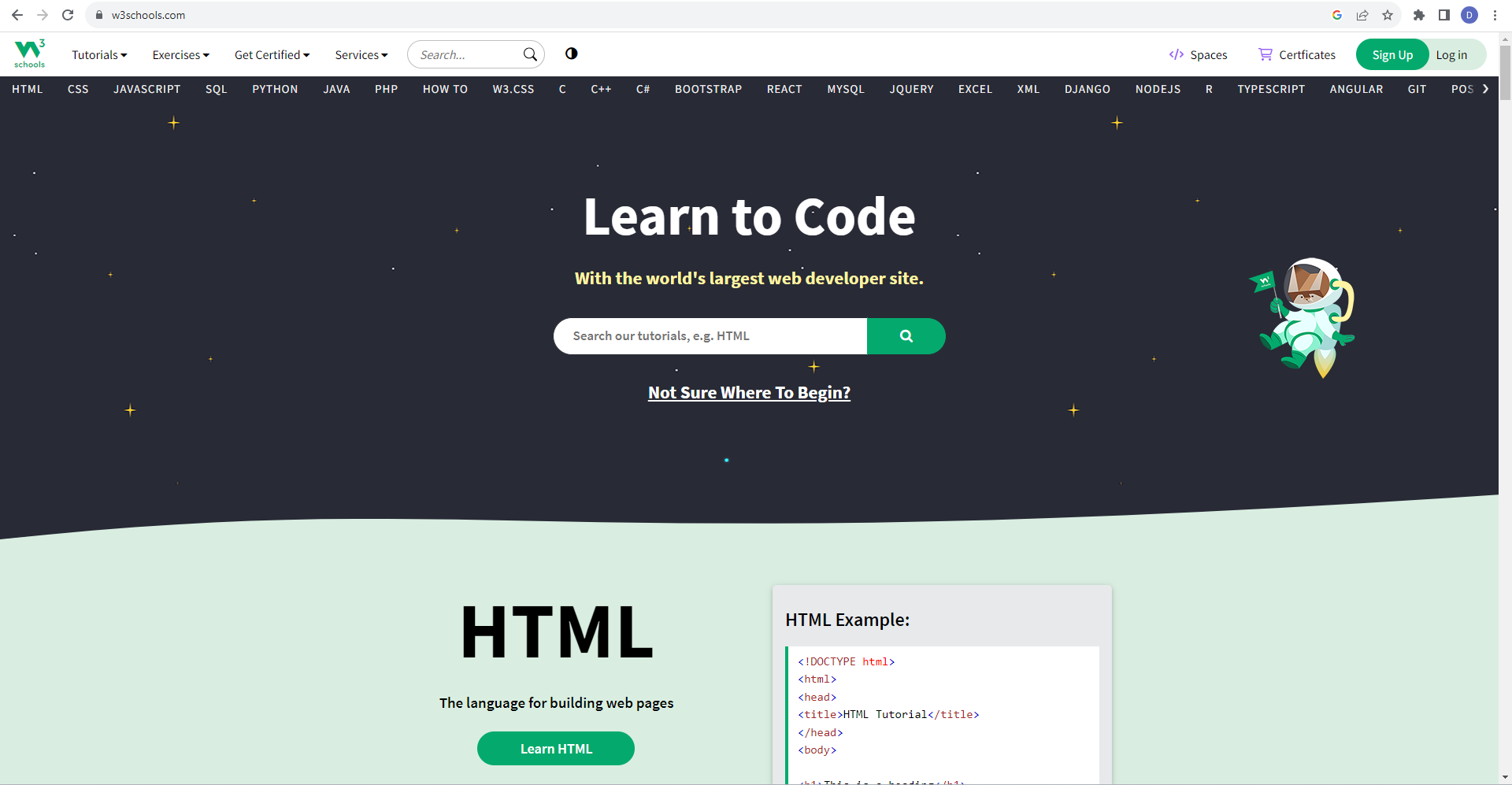Open browser side panel icon
The width and height of the screenshot is (1512, 785).
1444,15
